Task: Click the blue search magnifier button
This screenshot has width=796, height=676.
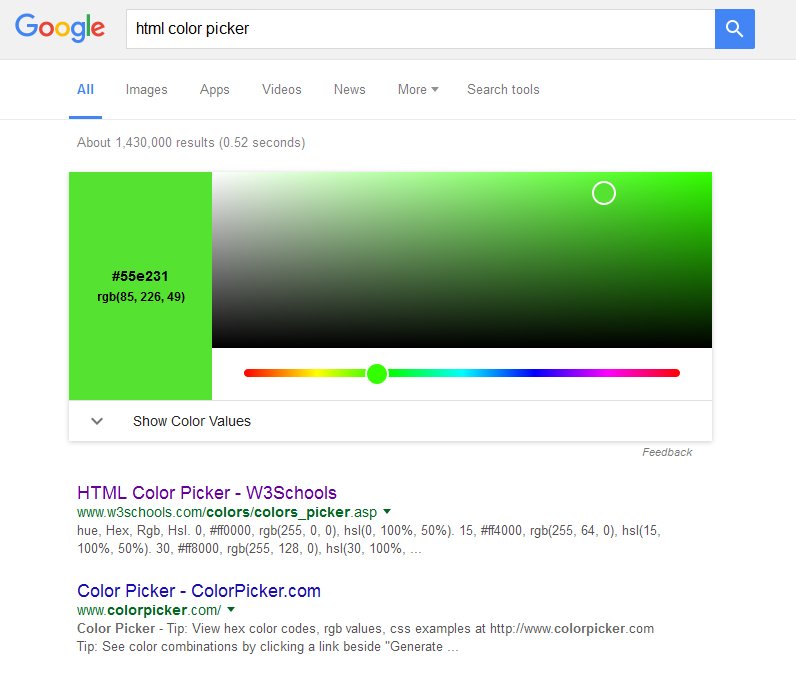Action: [735, 29]
